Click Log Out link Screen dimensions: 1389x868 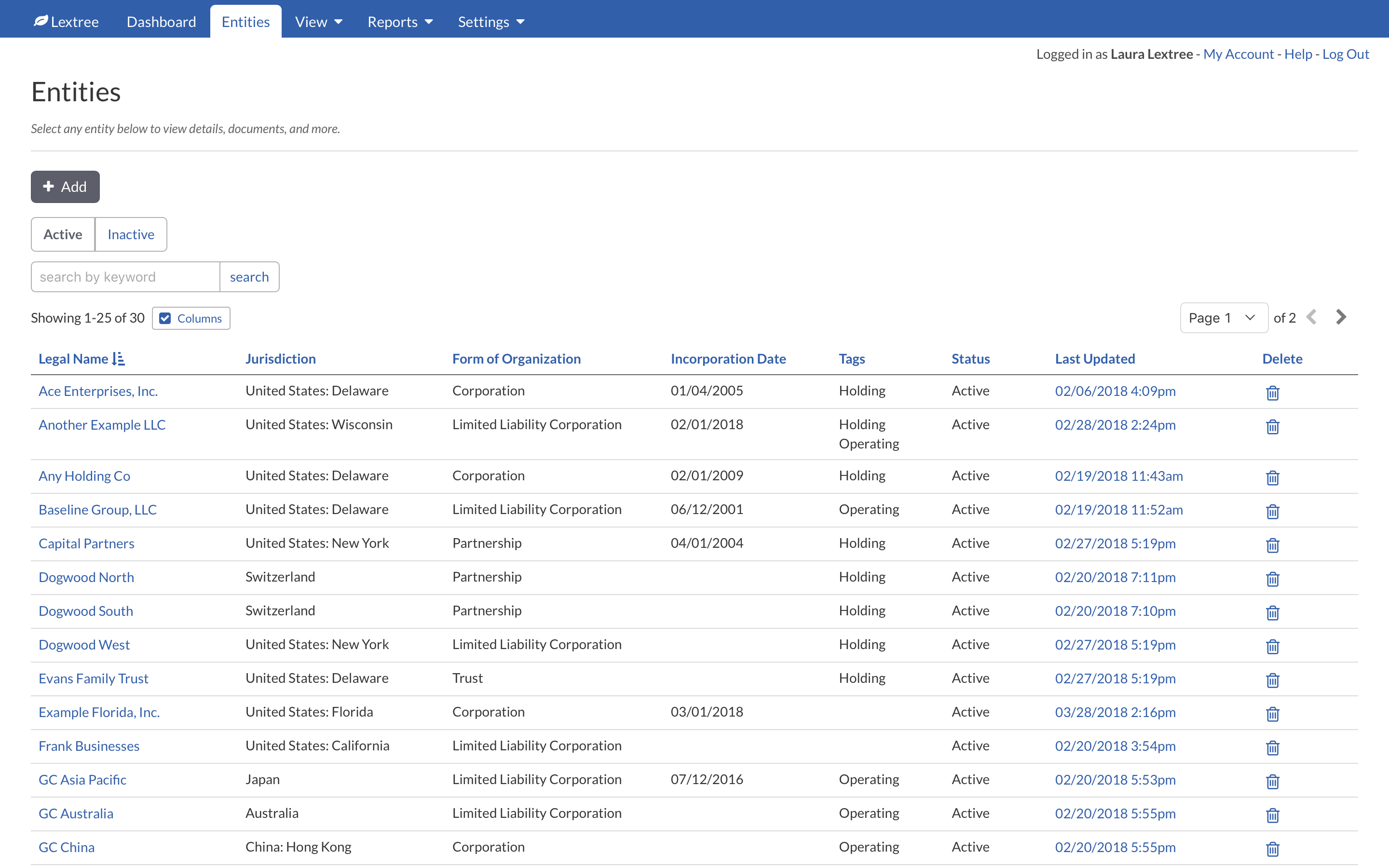(x=1346, y=54)
